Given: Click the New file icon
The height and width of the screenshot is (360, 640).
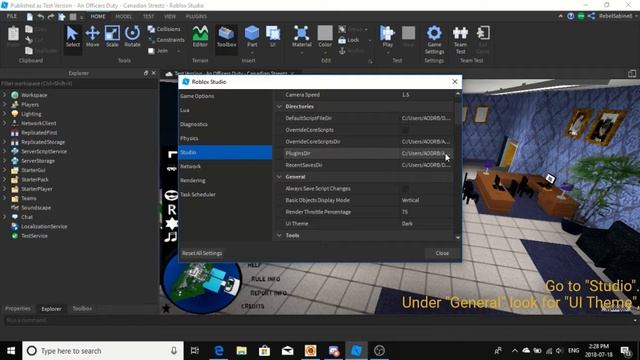Looking at the screenshot, I should (30, 17).
